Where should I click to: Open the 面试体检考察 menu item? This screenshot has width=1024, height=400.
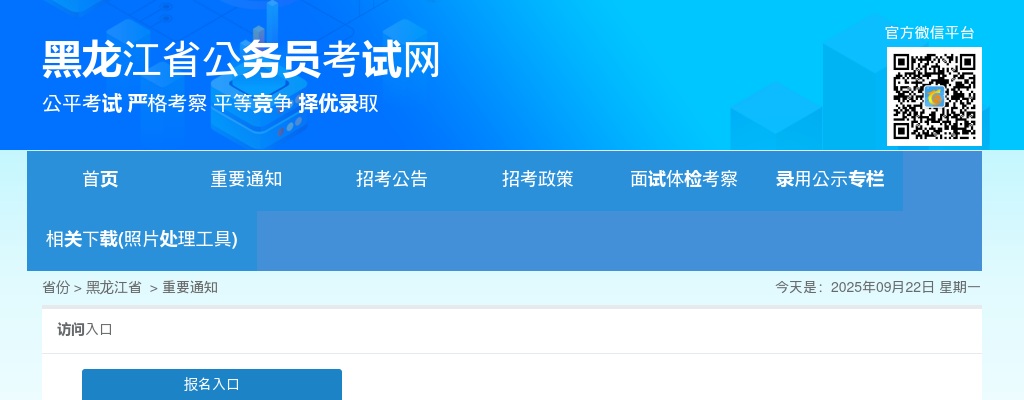point(684,180)
